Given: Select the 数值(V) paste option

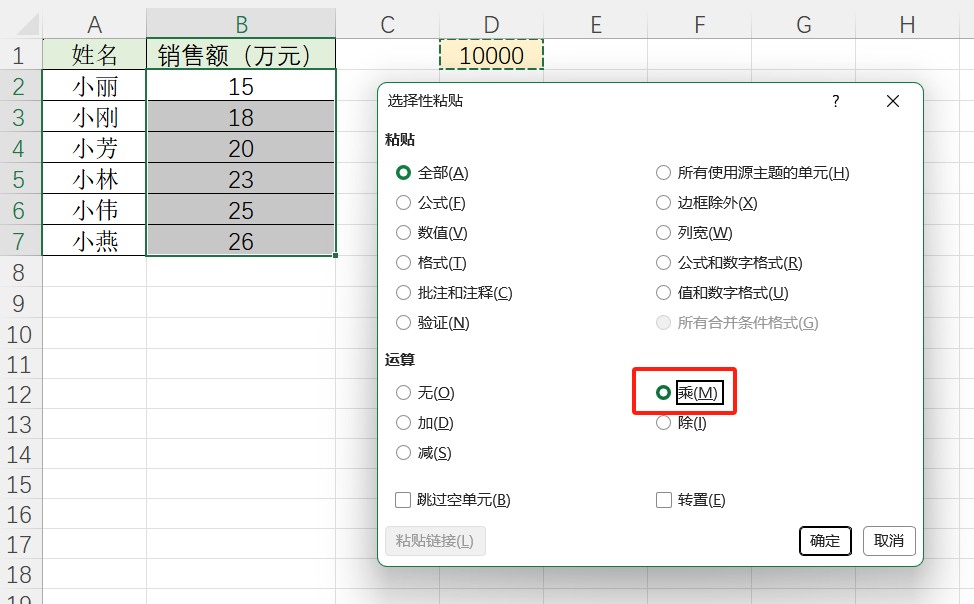Looking at the screenshot, I should (x=404, y=232).
